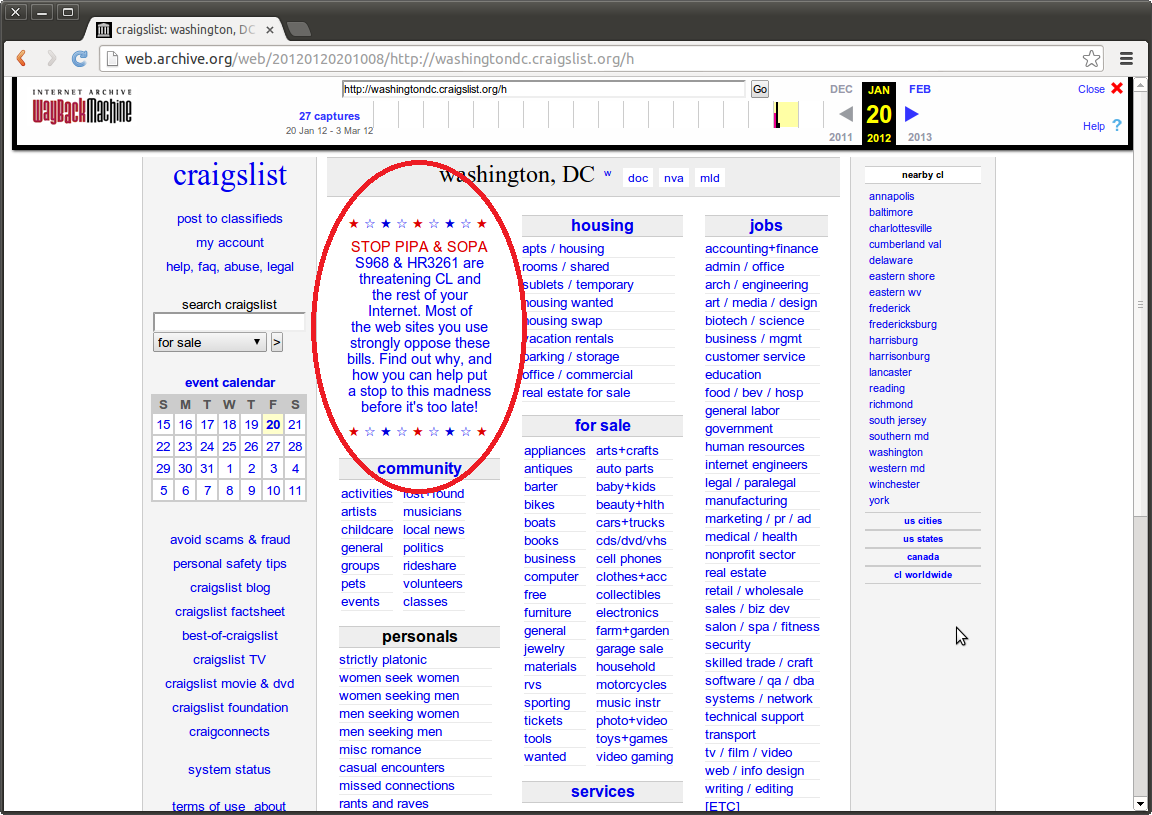Click the Wayback URL input field
The width and height of the screenshot is (1152, 815).
(543, 90)
